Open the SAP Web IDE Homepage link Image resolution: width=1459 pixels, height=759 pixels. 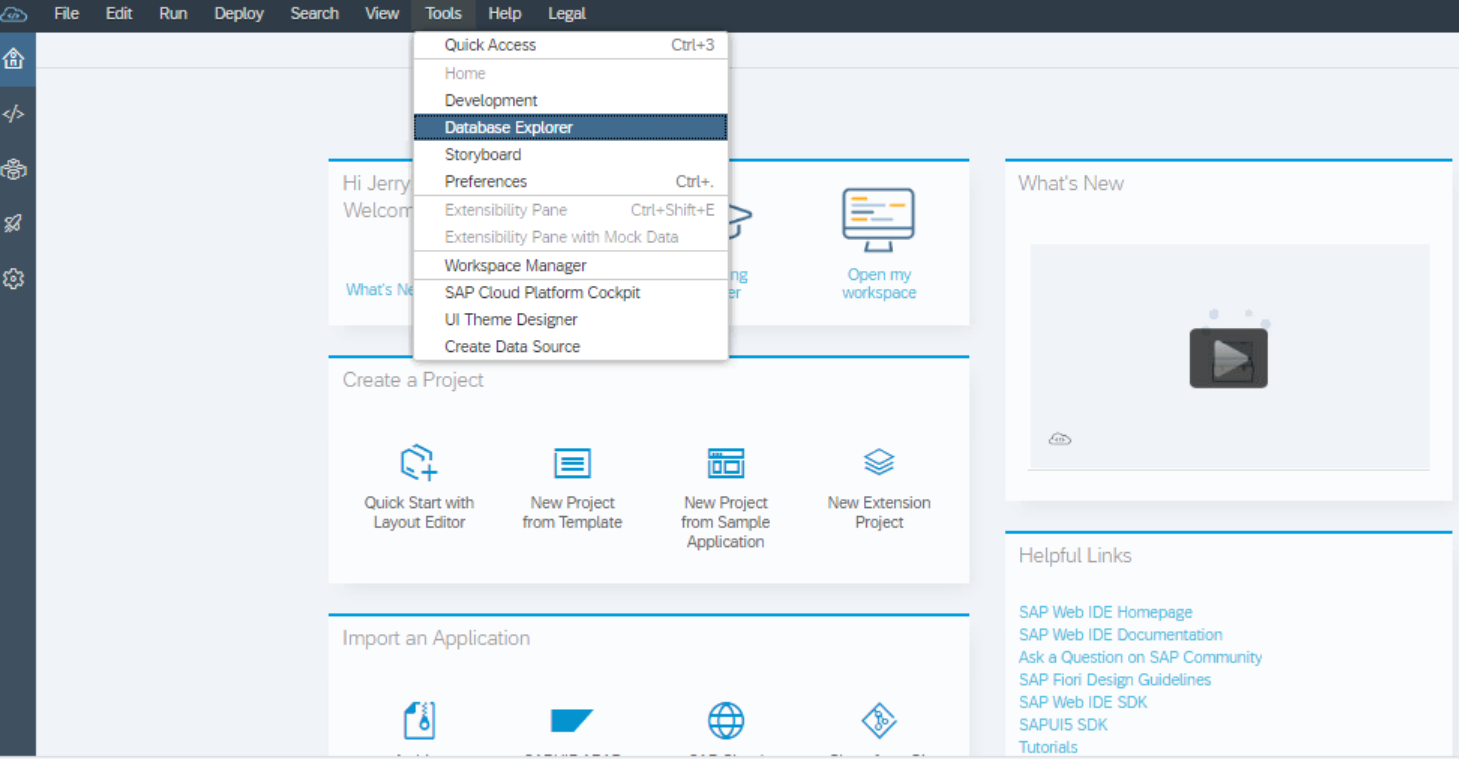1105,612
